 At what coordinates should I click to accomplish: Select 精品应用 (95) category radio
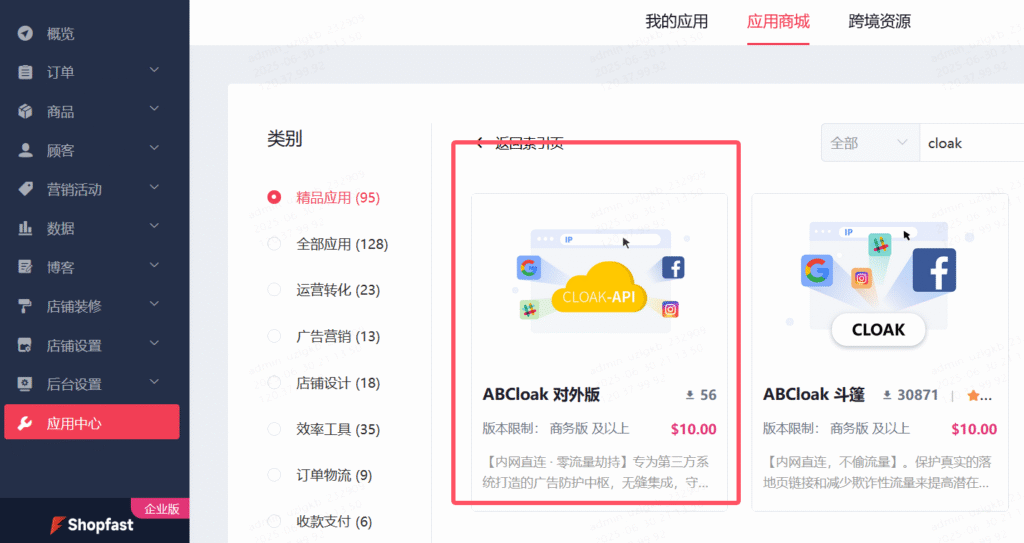(274, 197)
